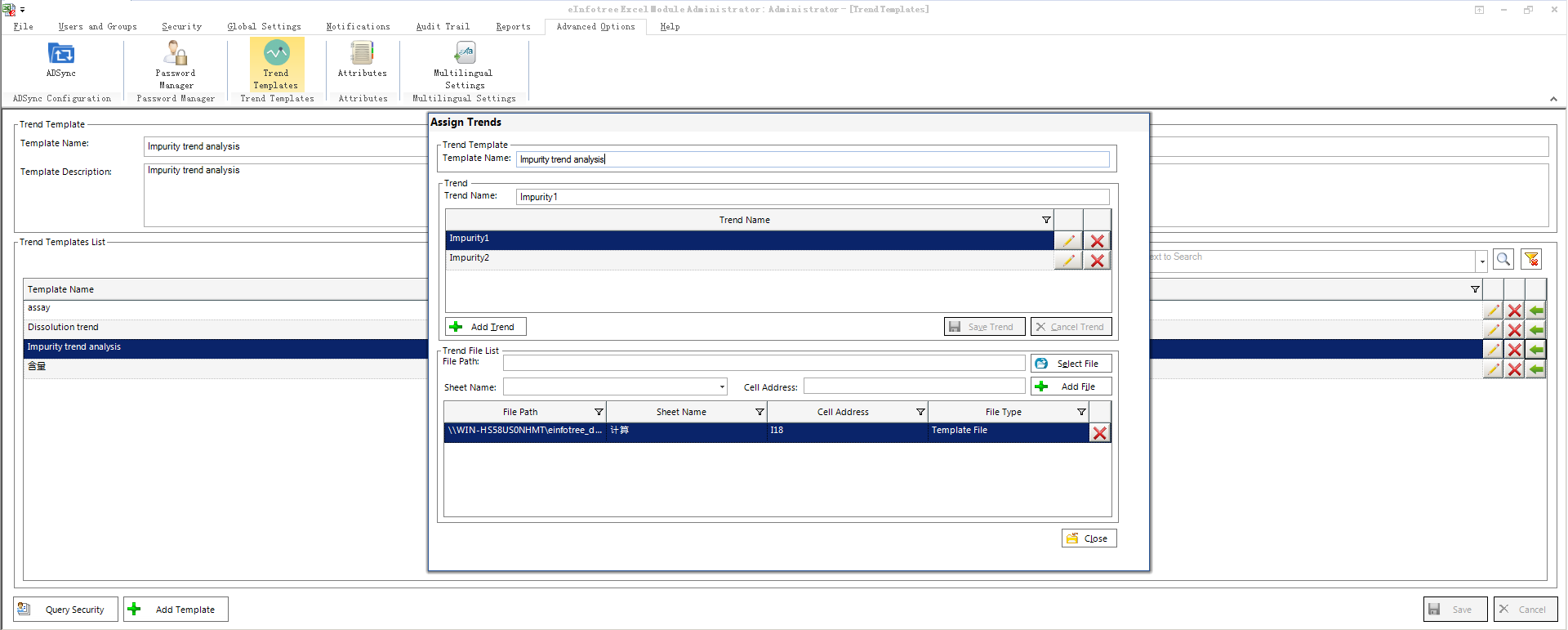Close the Assign Trends dialog
1568x630 pixels.
(x=1089, y=538)
